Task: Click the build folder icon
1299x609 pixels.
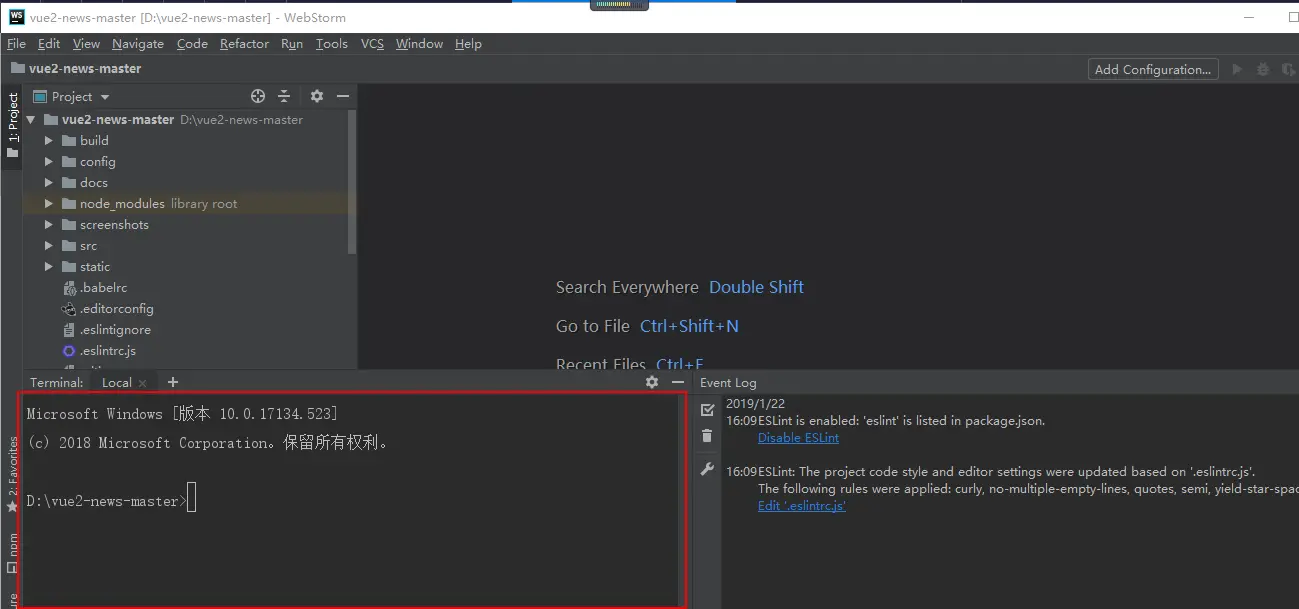Action: click(69, 140)
